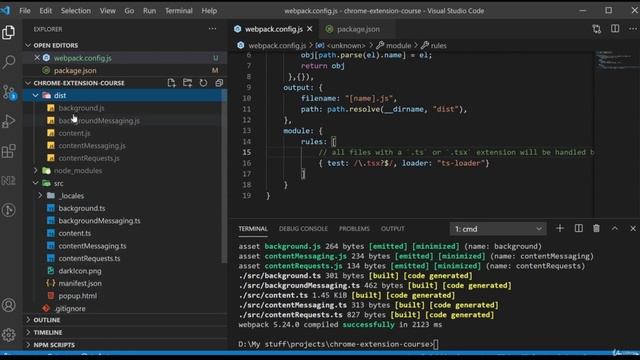Add a new terminal with plus icon

tap(560, 229)
